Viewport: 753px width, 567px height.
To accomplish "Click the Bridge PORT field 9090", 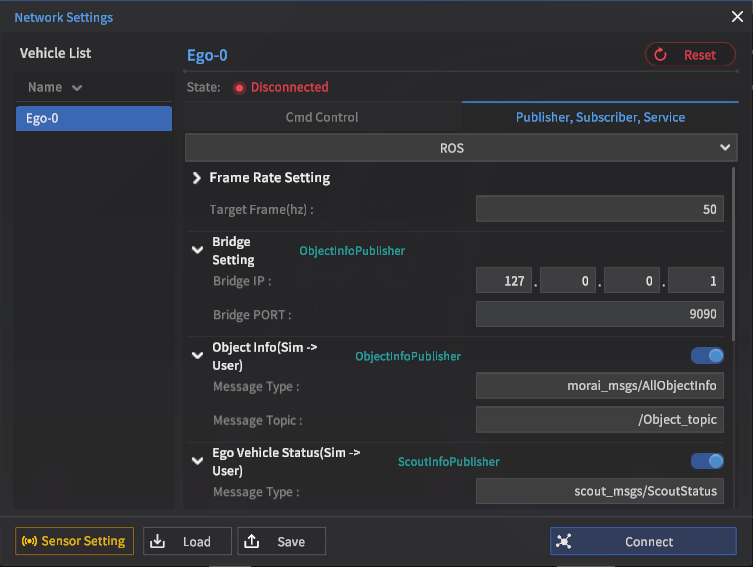I will pyautogui.click(x=599, y=314).
